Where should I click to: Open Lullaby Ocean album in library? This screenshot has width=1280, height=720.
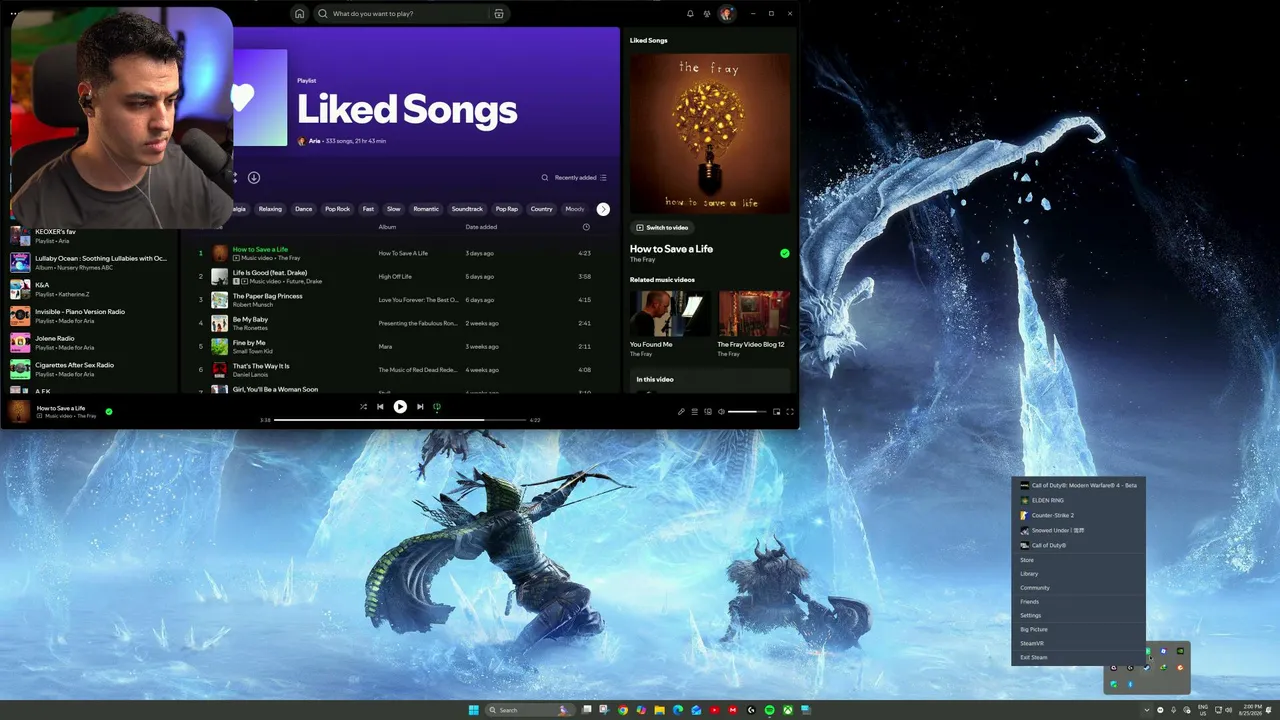pyautogui.click(x=90, y=262)
